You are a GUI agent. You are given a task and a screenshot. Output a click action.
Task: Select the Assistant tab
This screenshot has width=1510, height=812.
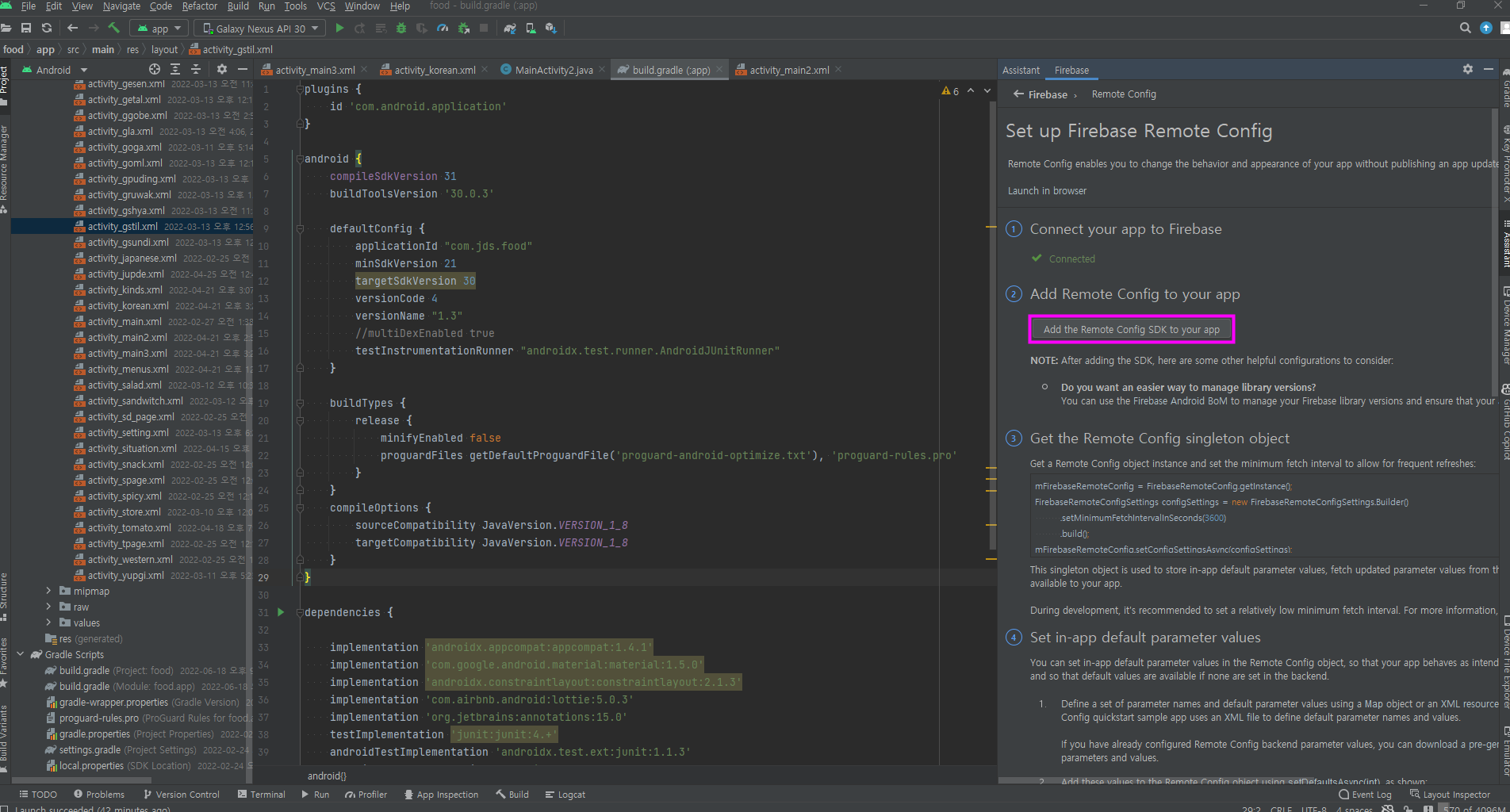pos(1021,71)
